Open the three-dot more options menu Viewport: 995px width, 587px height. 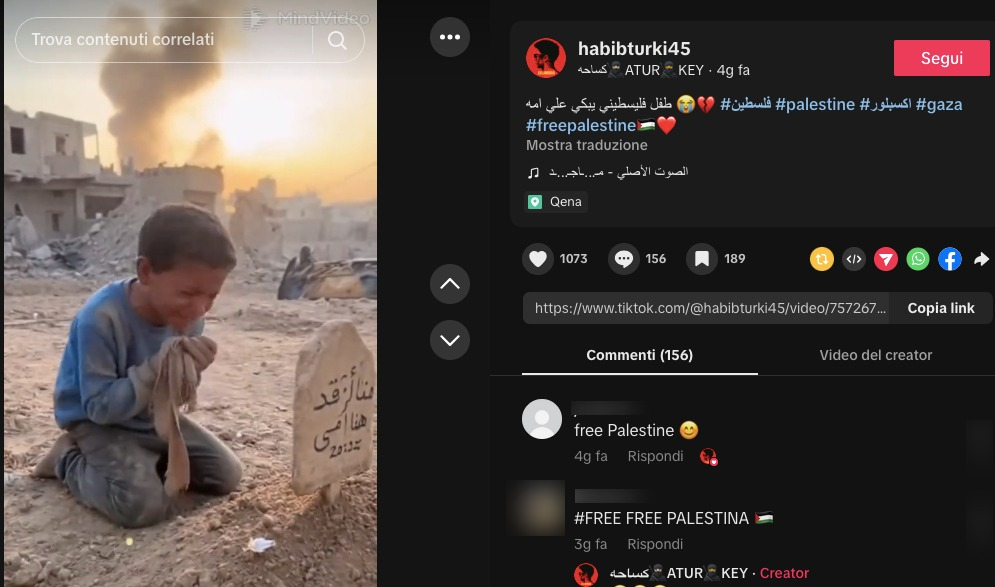tap(450, 37)
